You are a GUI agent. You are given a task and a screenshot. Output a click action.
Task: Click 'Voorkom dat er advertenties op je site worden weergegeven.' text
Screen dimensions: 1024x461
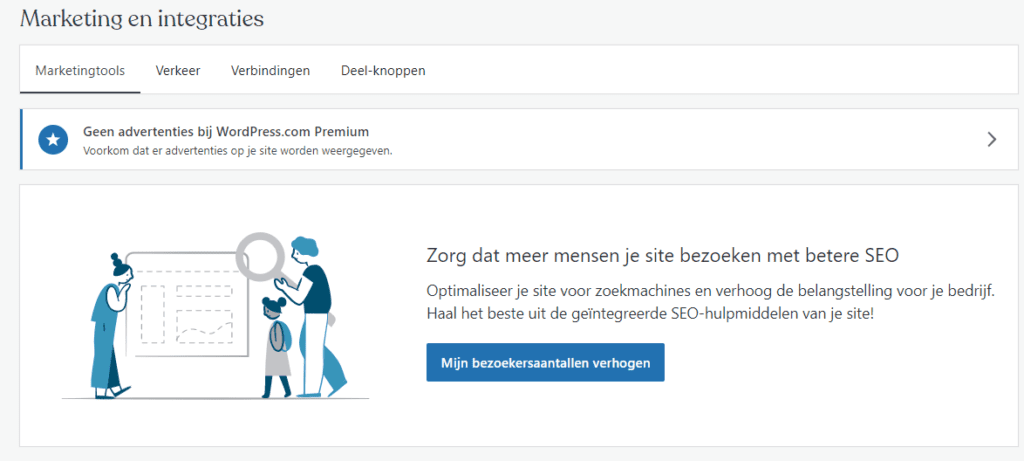click(238, 151)
